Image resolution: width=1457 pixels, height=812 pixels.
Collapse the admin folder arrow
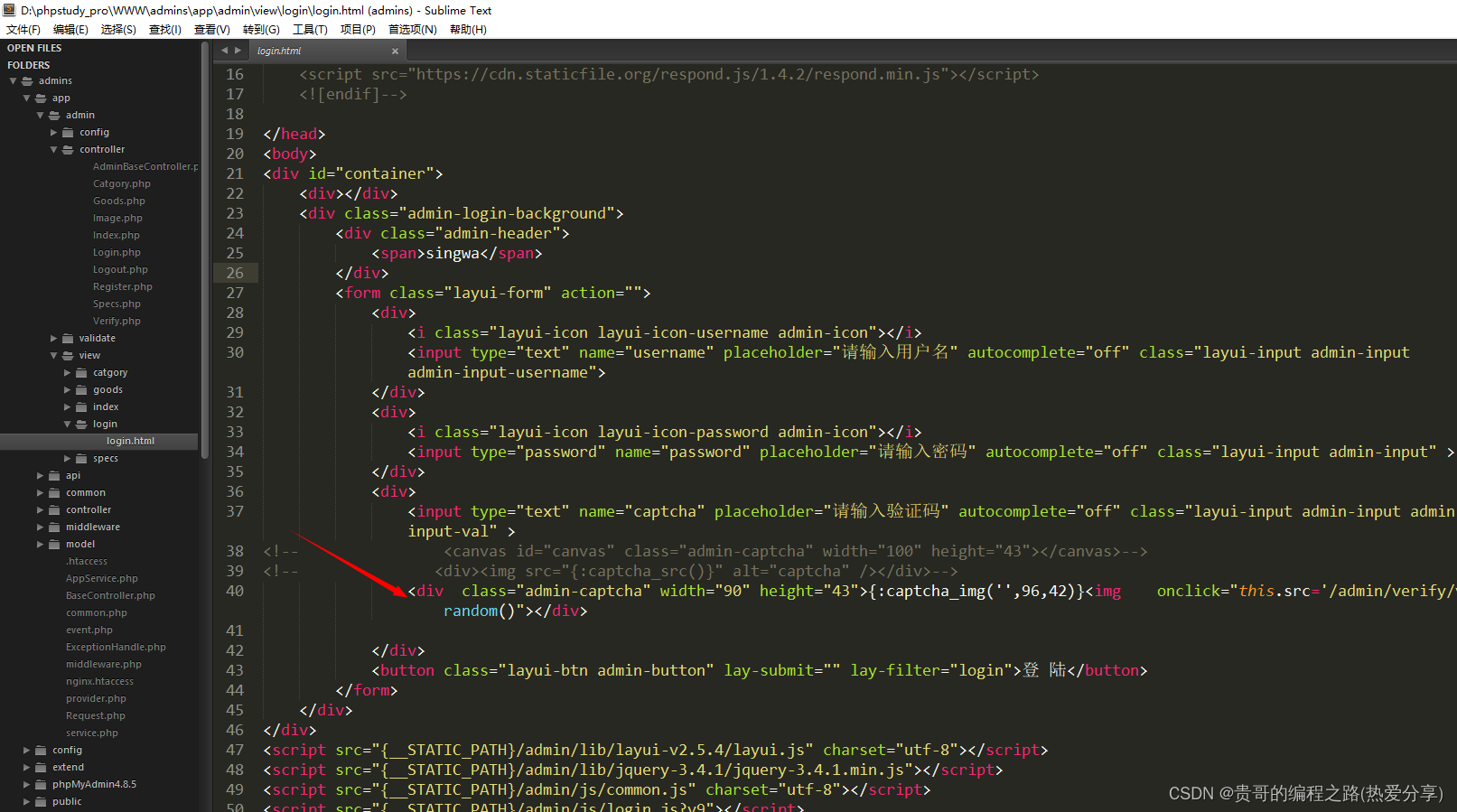click(40, 115)
